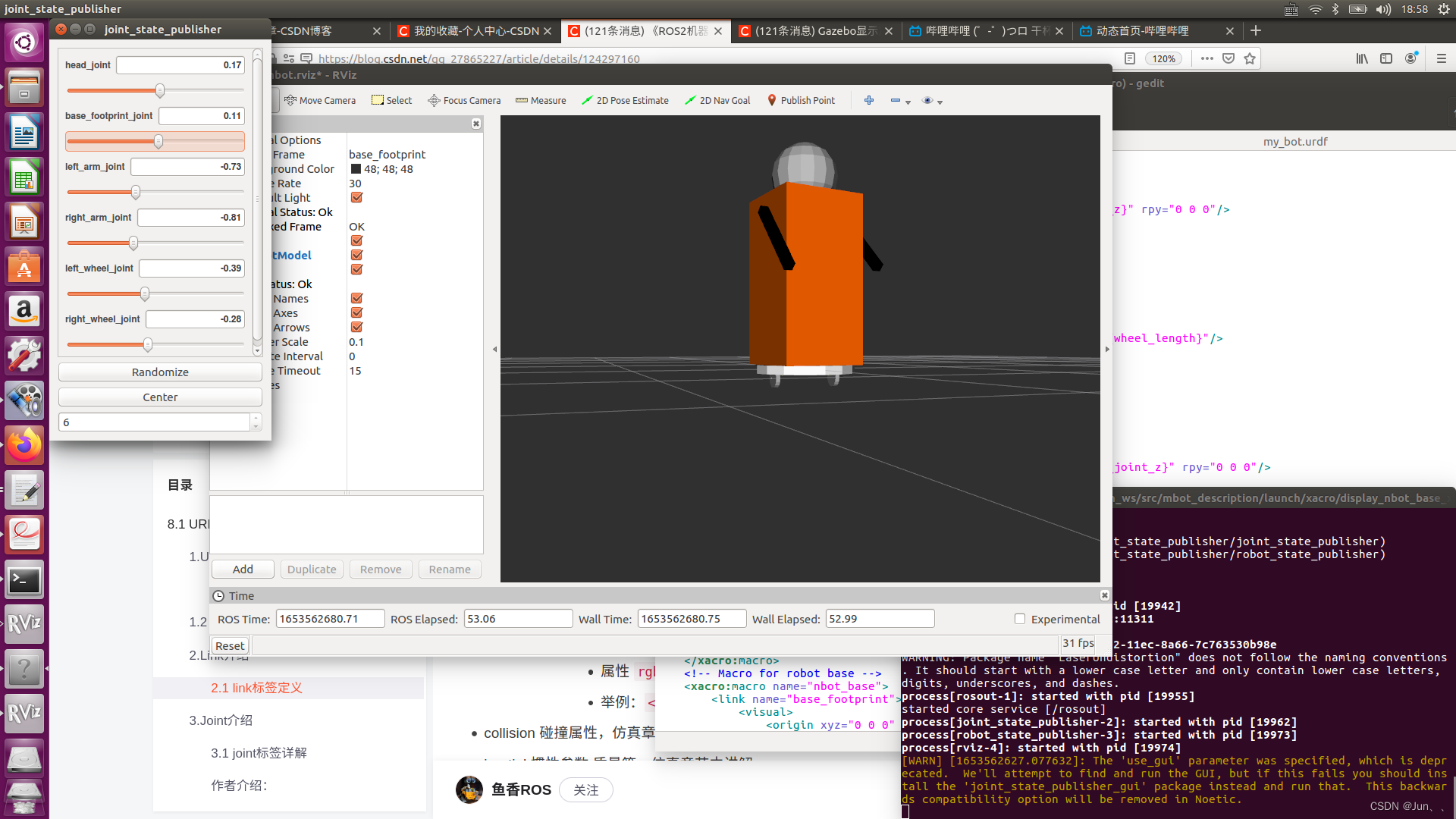Drag the left_arm_joint slider
The height and width of the screenshot is (819, 1456).
[135, 192]
